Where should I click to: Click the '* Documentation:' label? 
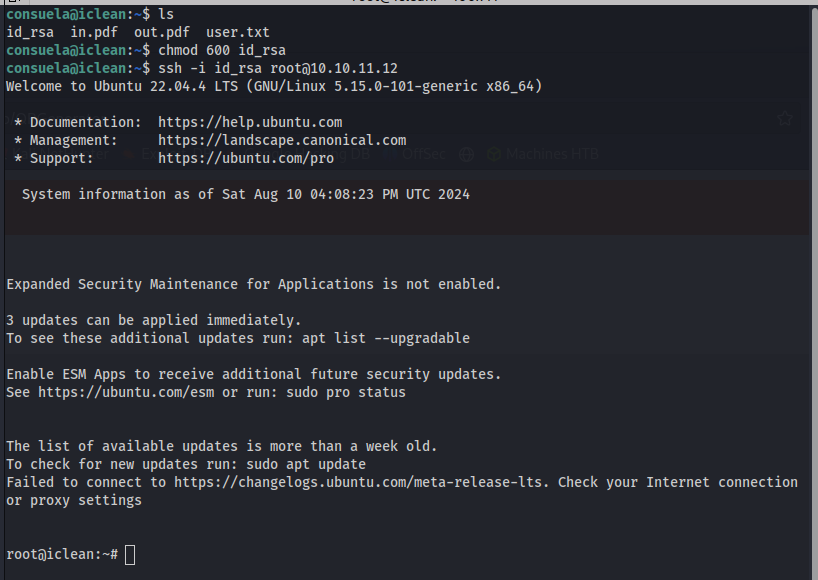coord(78,123)
